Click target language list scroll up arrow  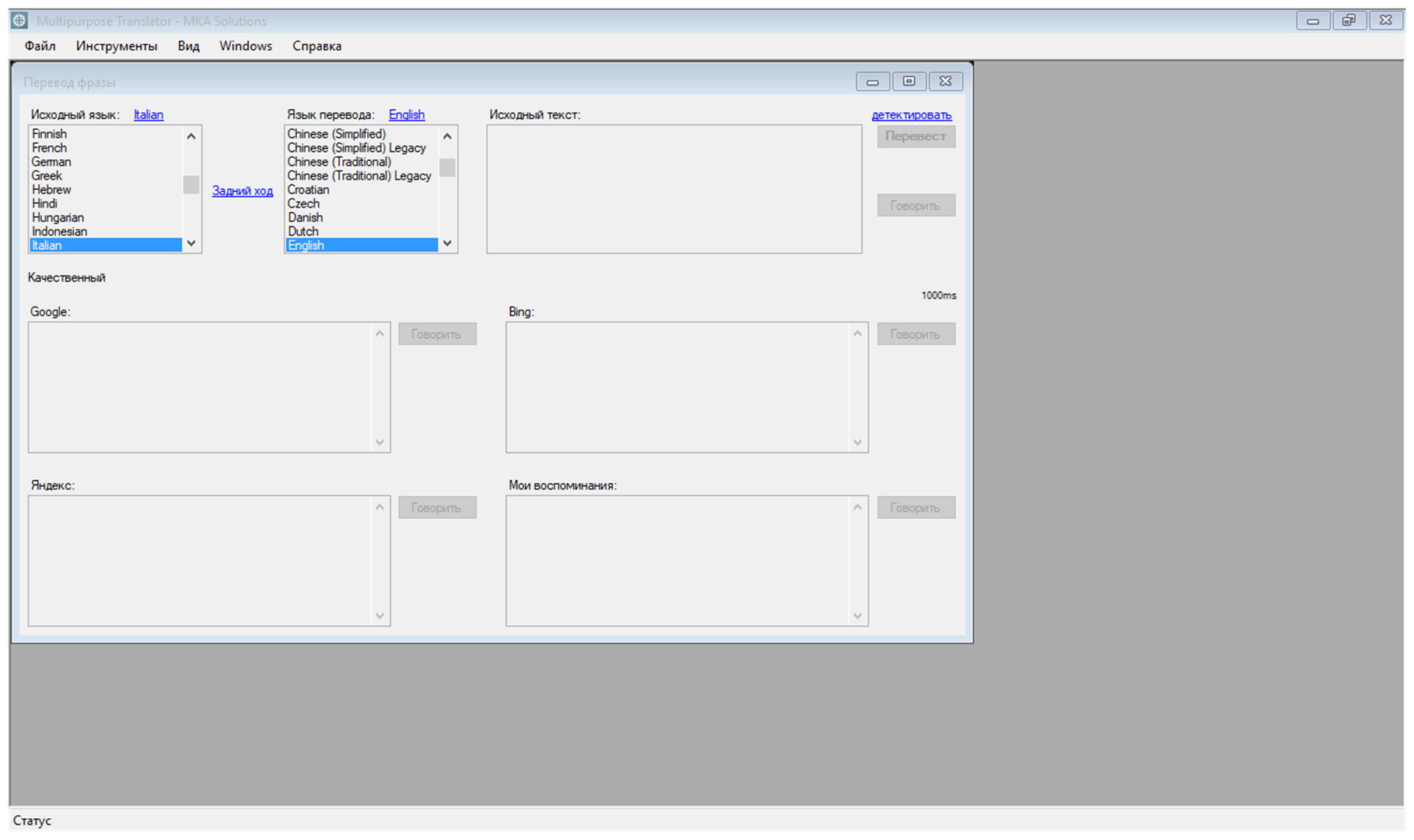(x=447, y=135)
